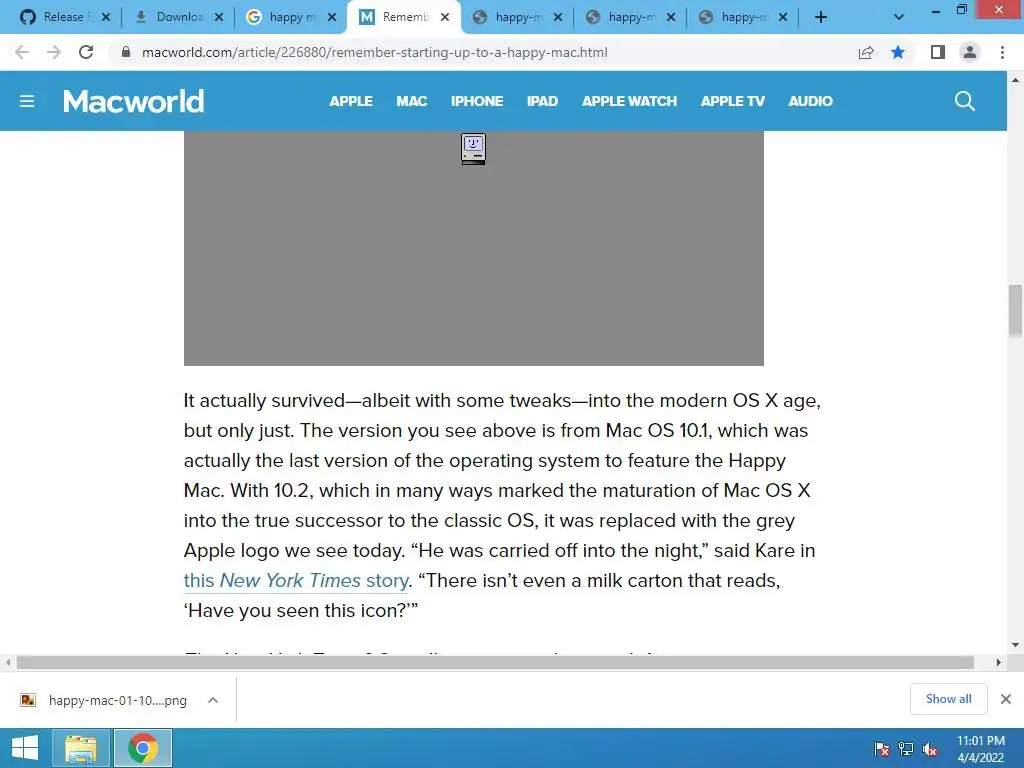Follow the New York Times story link
1024x768 pixels.
296,581
